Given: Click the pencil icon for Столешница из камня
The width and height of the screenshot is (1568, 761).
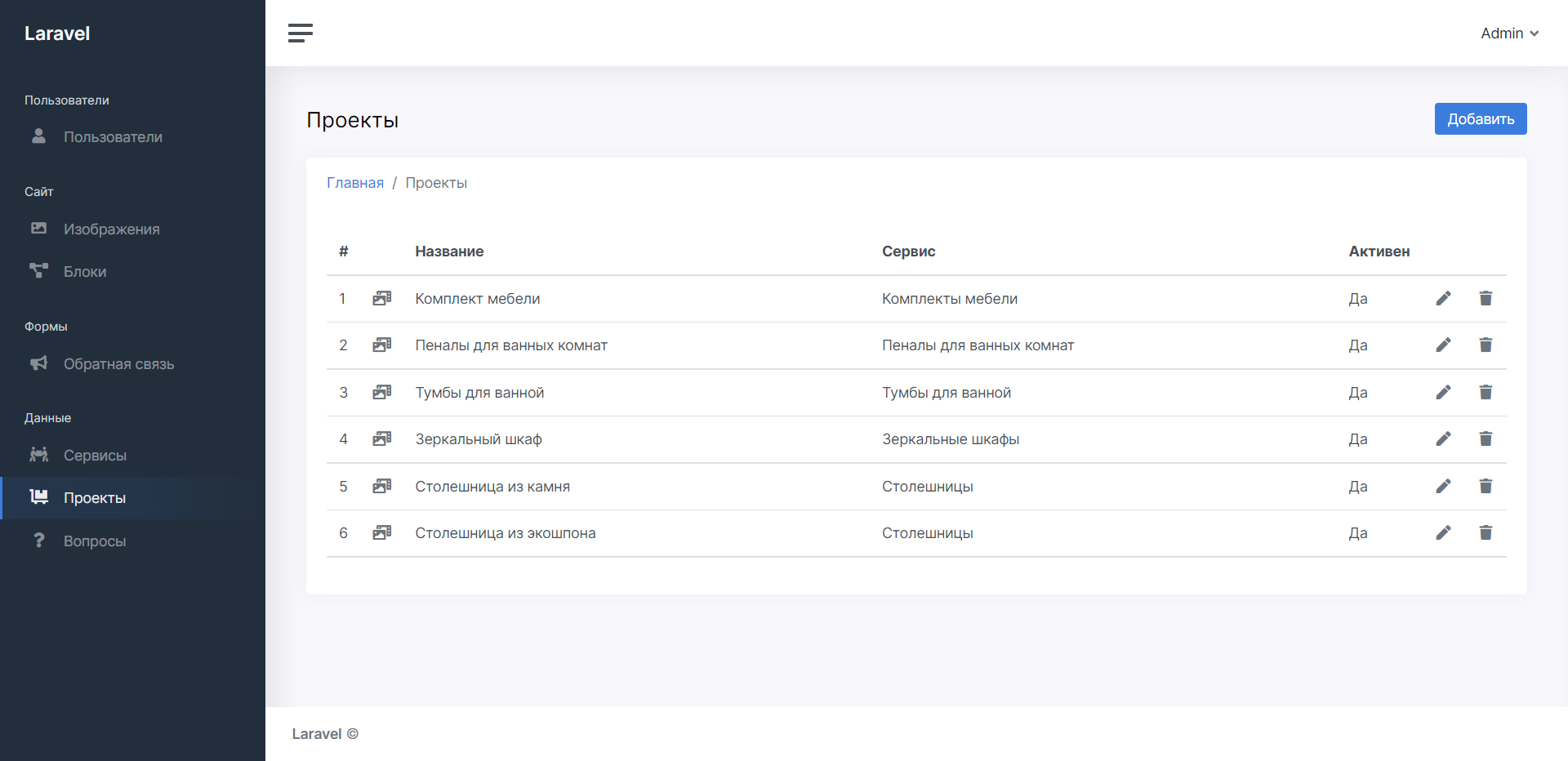Looking at the screenshot, I should click(x=1443, y=486).
